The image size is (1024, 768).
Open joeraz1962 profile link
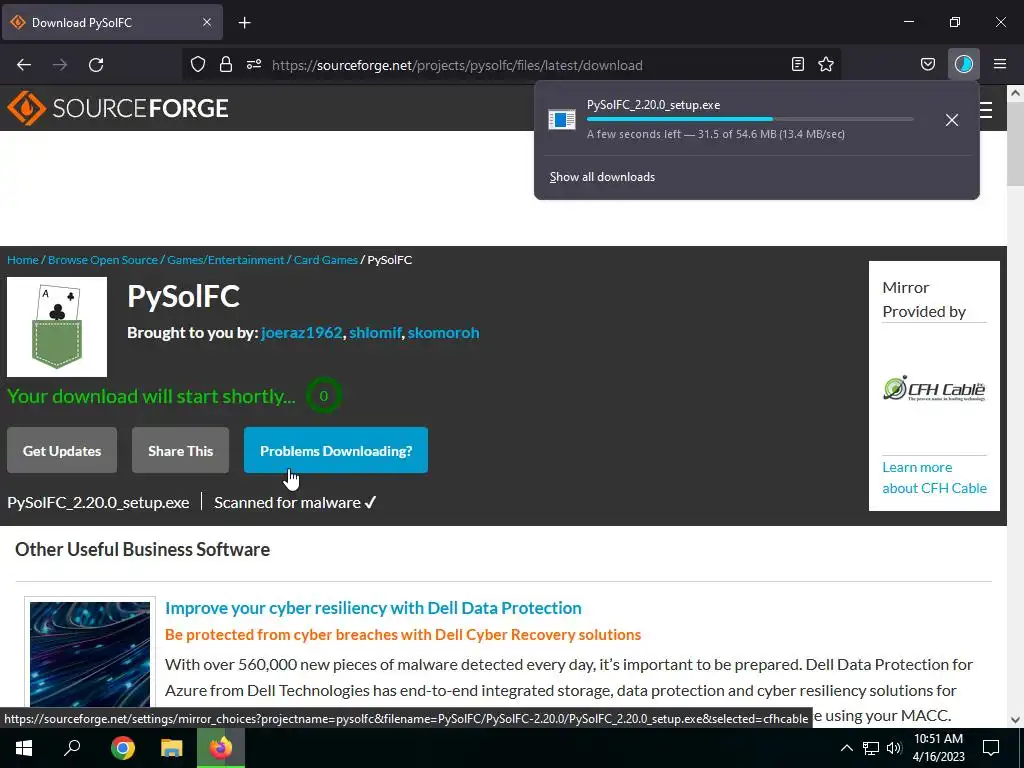point(302,332)
